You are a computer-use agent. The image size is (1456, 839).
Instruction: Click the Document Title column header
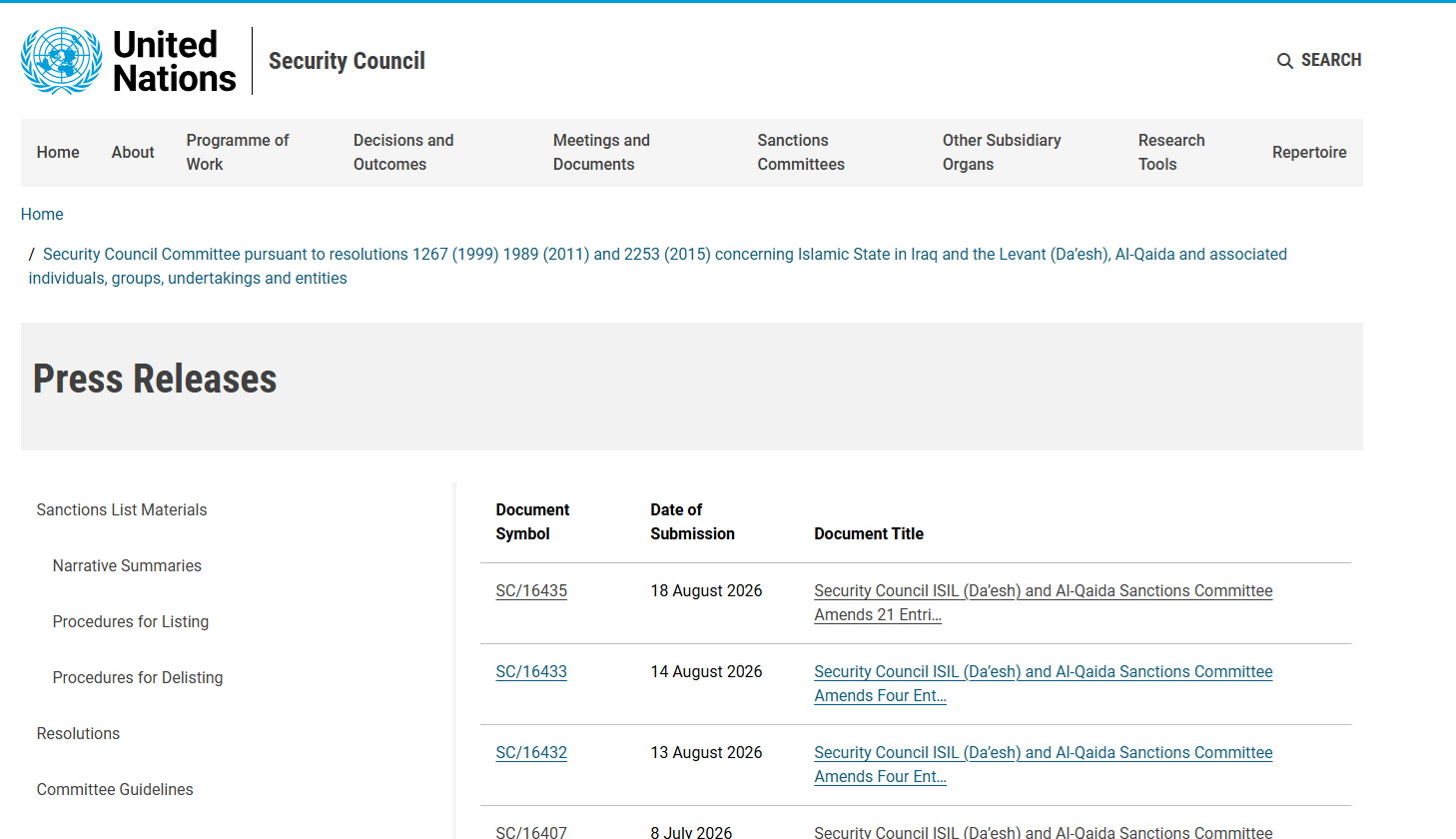coord(869,534)
